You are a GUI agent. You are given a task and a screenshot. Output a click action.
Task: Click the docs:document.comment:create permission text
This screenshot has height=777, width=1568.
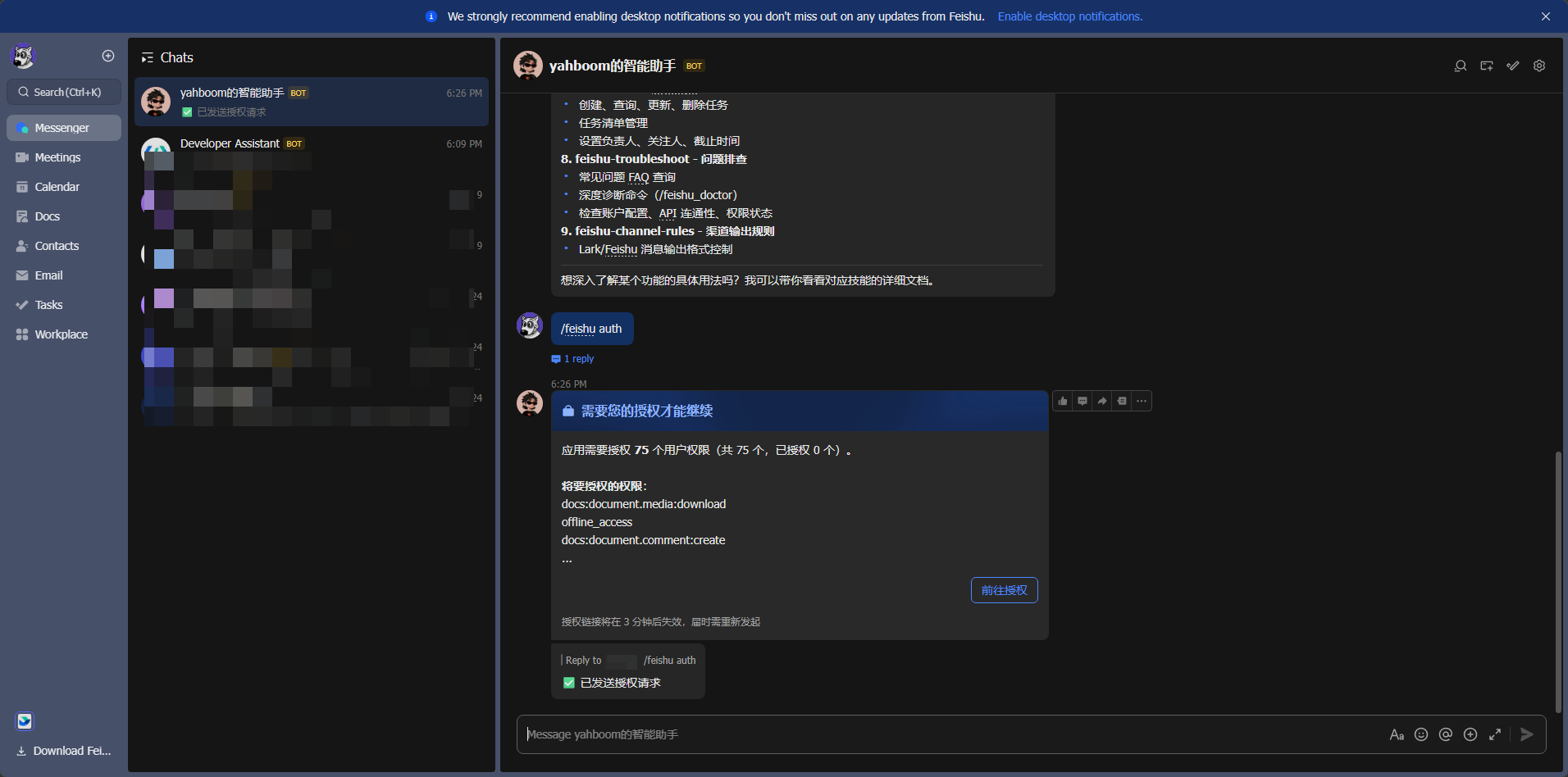(644, 540)
